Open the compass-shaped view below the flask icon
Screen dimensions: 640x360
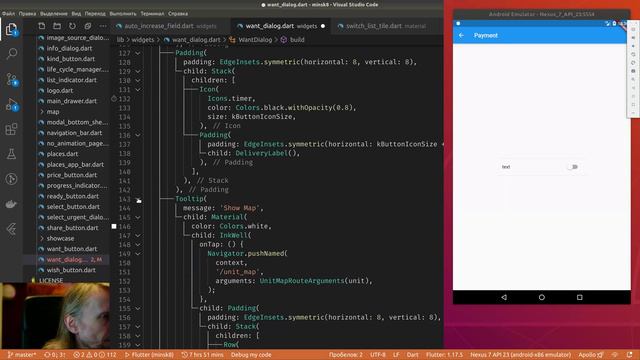click(x=11, y=179)
